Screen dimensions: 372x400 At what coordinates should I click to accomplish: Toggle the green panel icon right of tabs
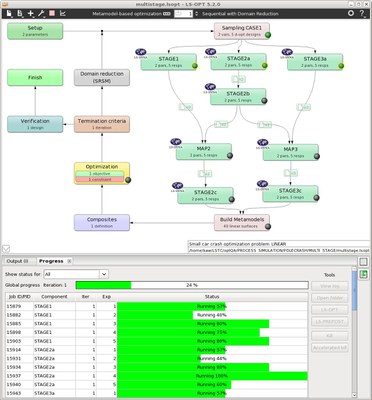[363, 274]
